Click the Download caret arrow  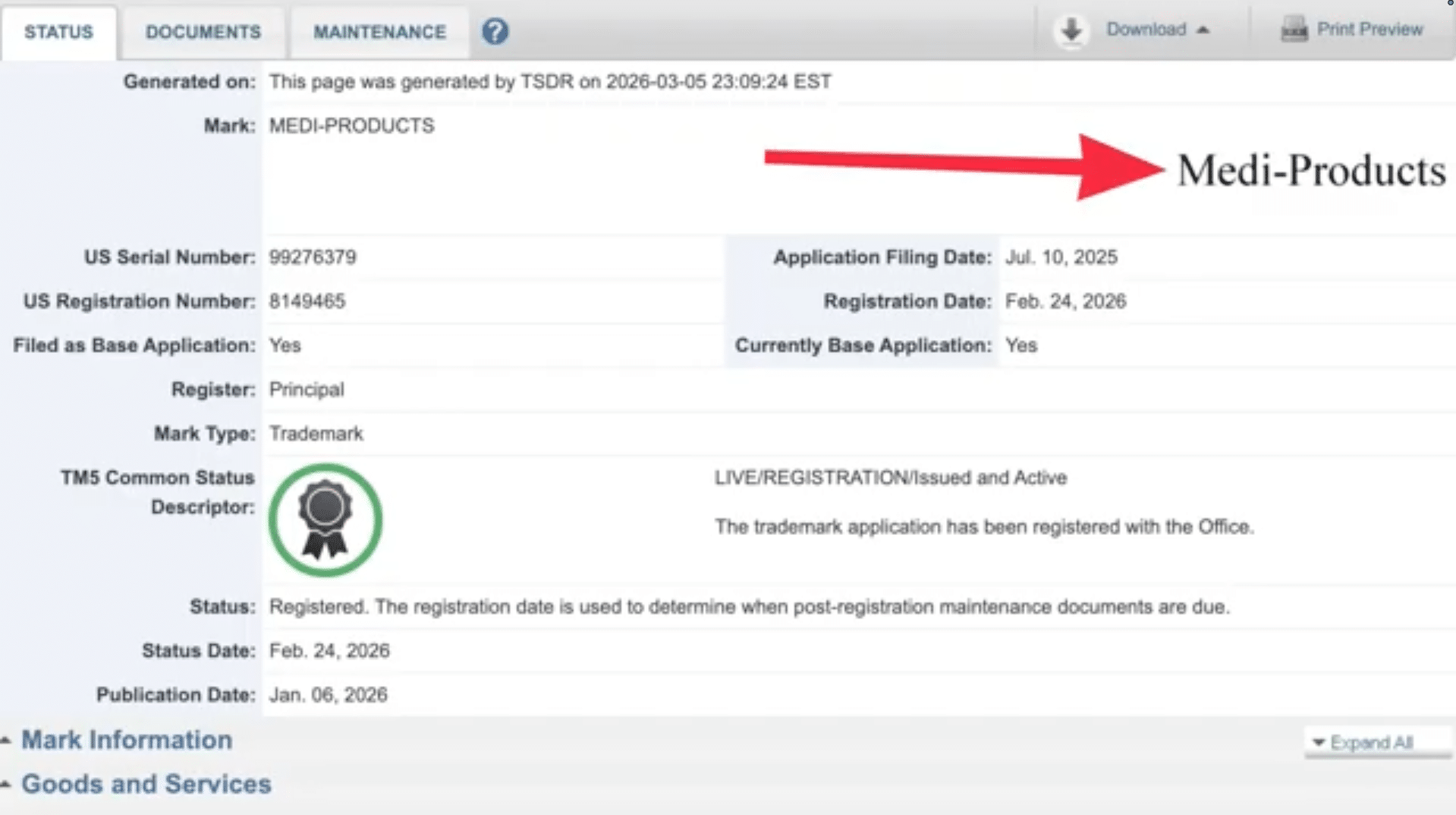click(x=1203, y=30)
